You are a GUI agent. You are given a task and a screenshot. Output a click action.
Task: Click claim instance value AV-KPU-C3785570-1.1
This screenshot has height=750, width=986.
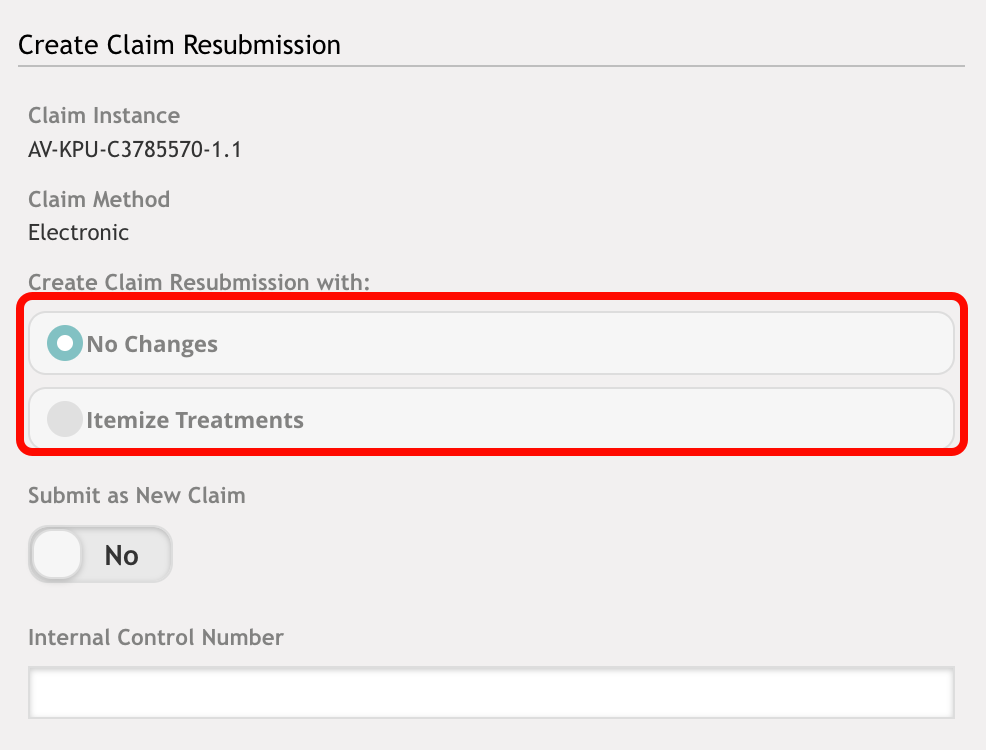coord(135,150)
